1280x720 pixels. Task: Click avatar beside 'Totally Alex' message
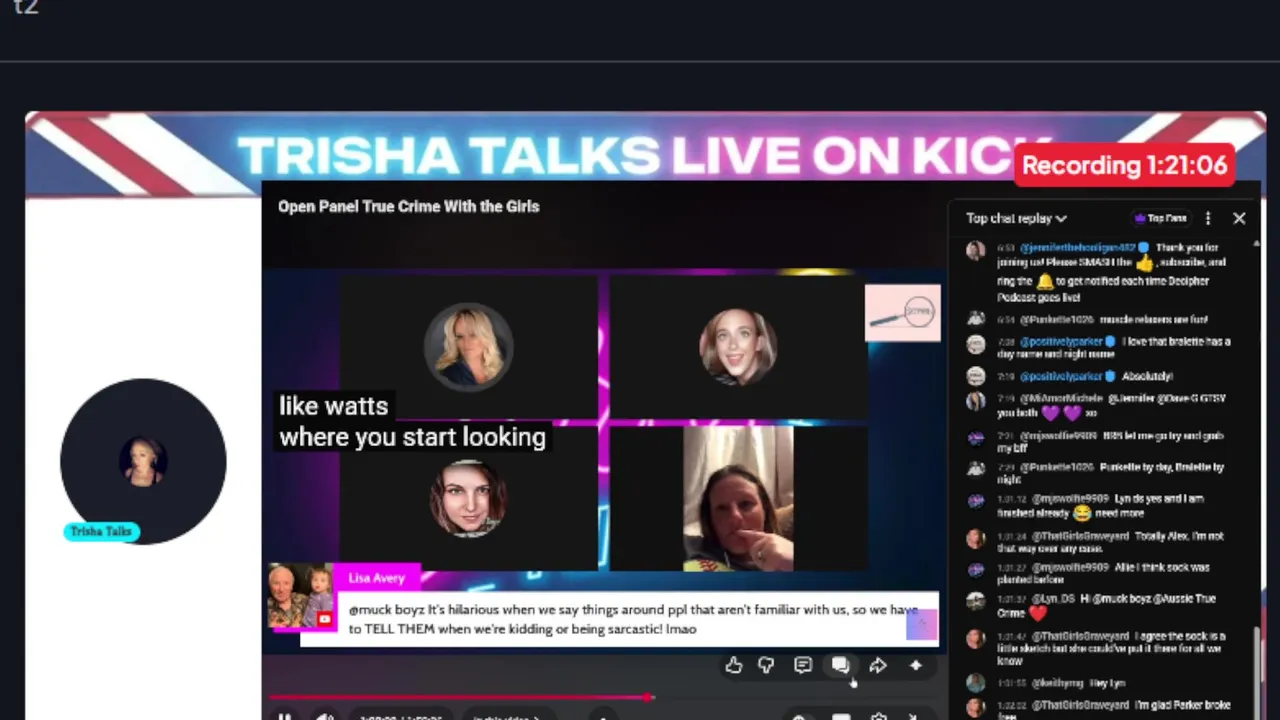tap(975, 539)
